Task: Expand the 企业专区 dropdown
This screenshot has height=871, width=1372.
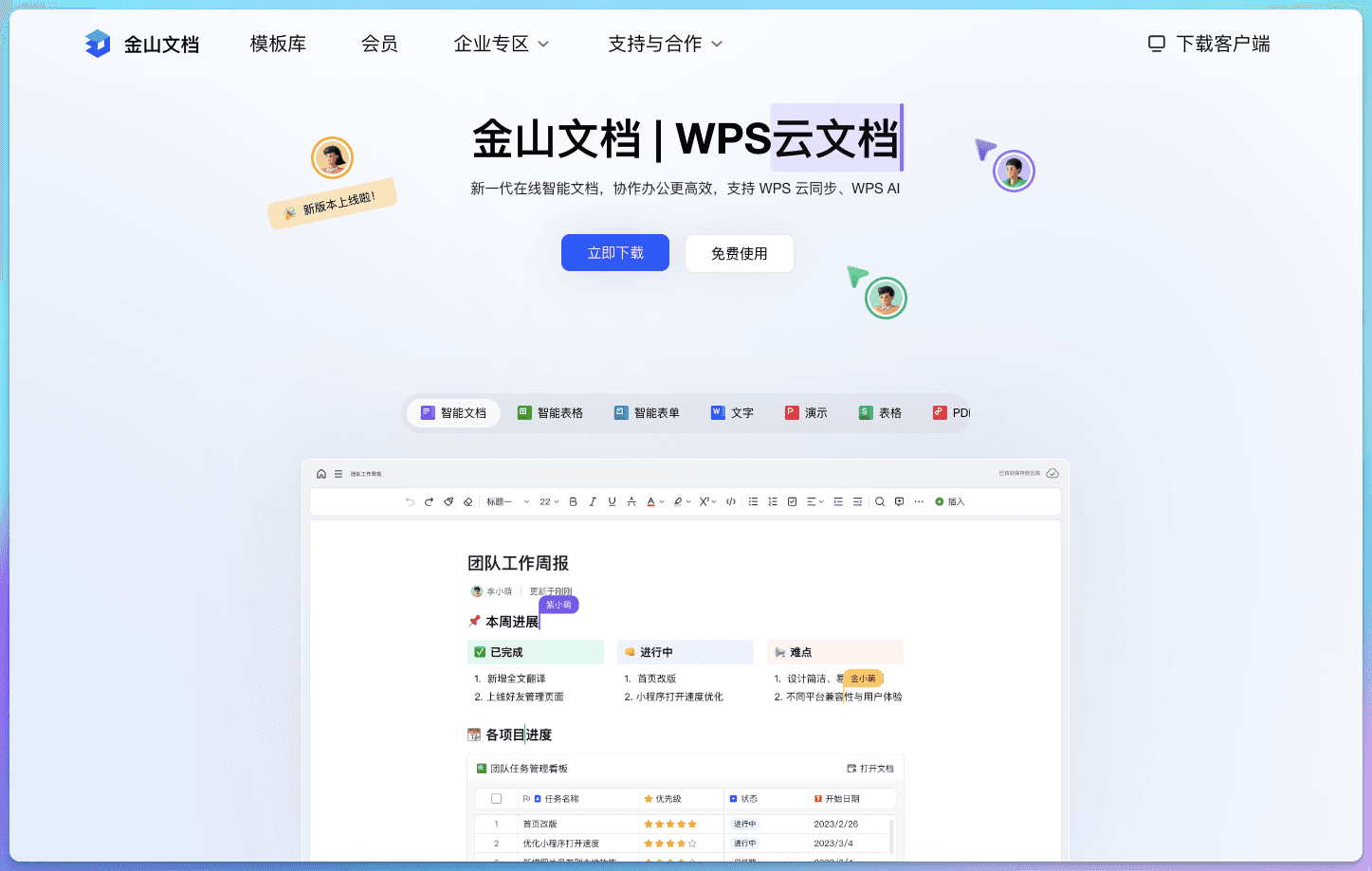Action: pyautogui.click(x=502, y=44)
